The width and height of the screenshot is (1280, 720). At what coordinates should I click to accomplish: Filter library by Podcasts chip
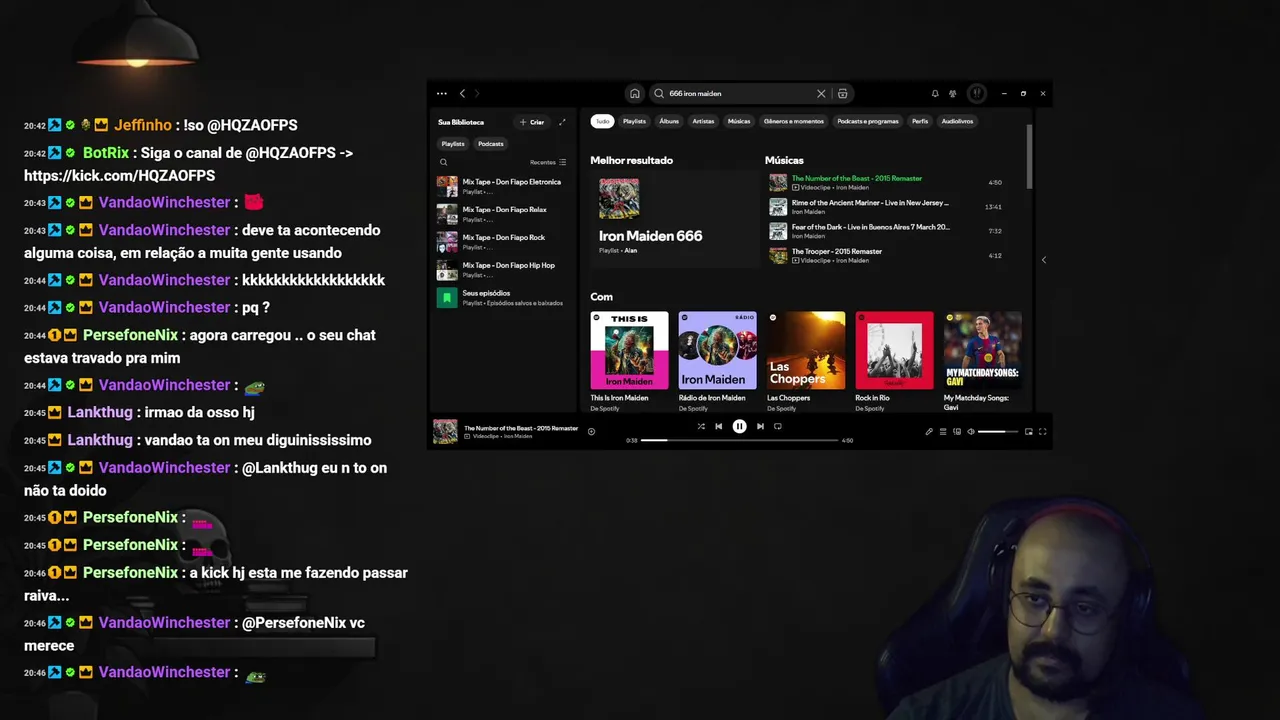click(490, 144)
